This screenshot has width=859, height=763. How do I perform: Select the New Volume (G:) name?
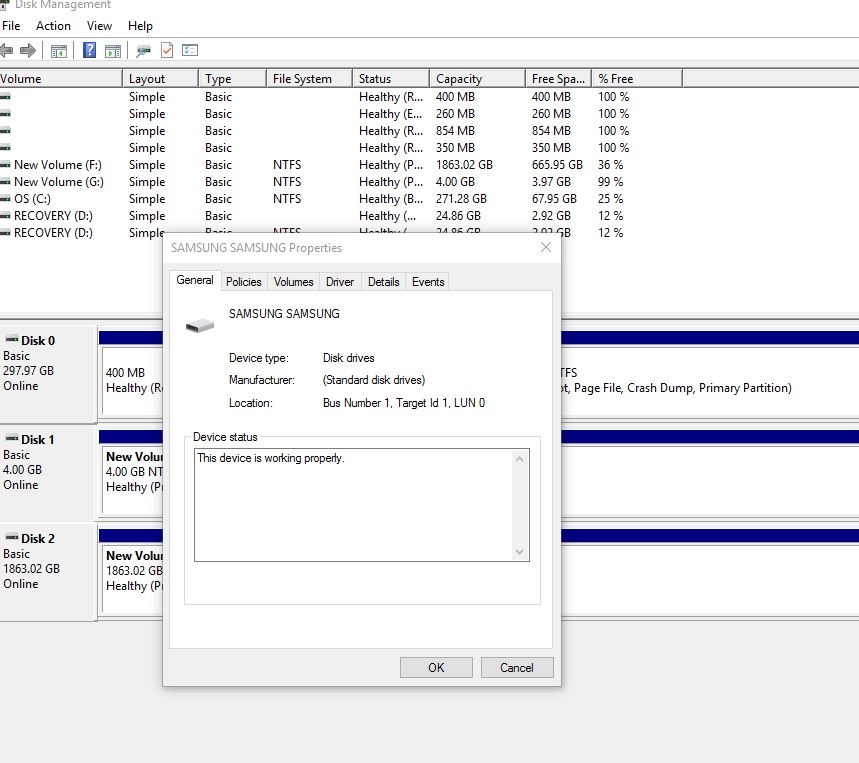[59, 182]
